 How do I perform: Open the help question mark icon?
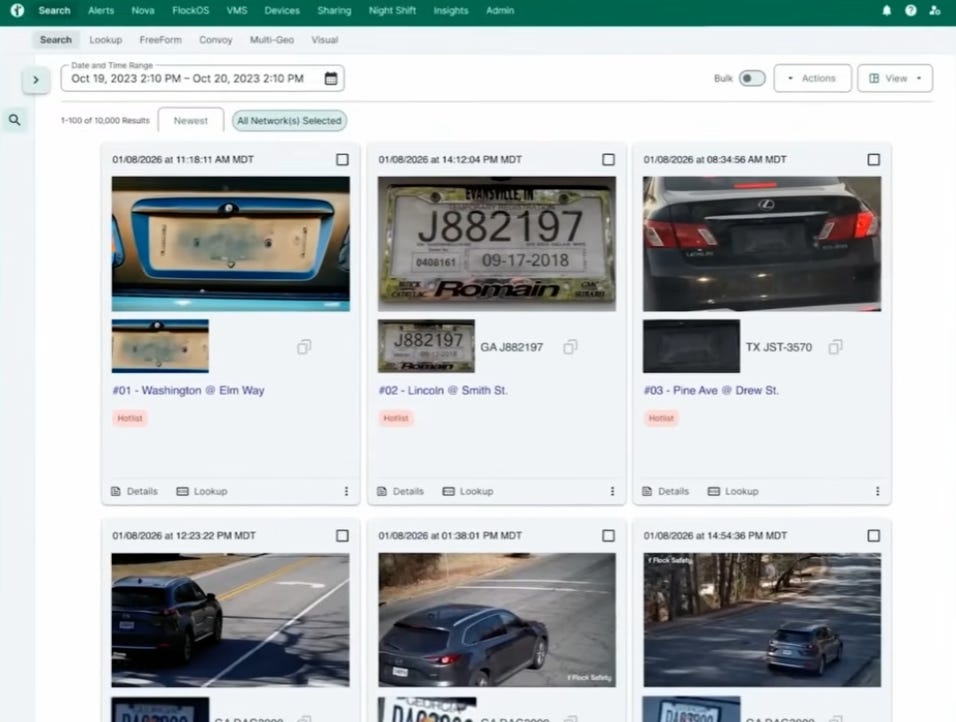(x=910, y=10)
